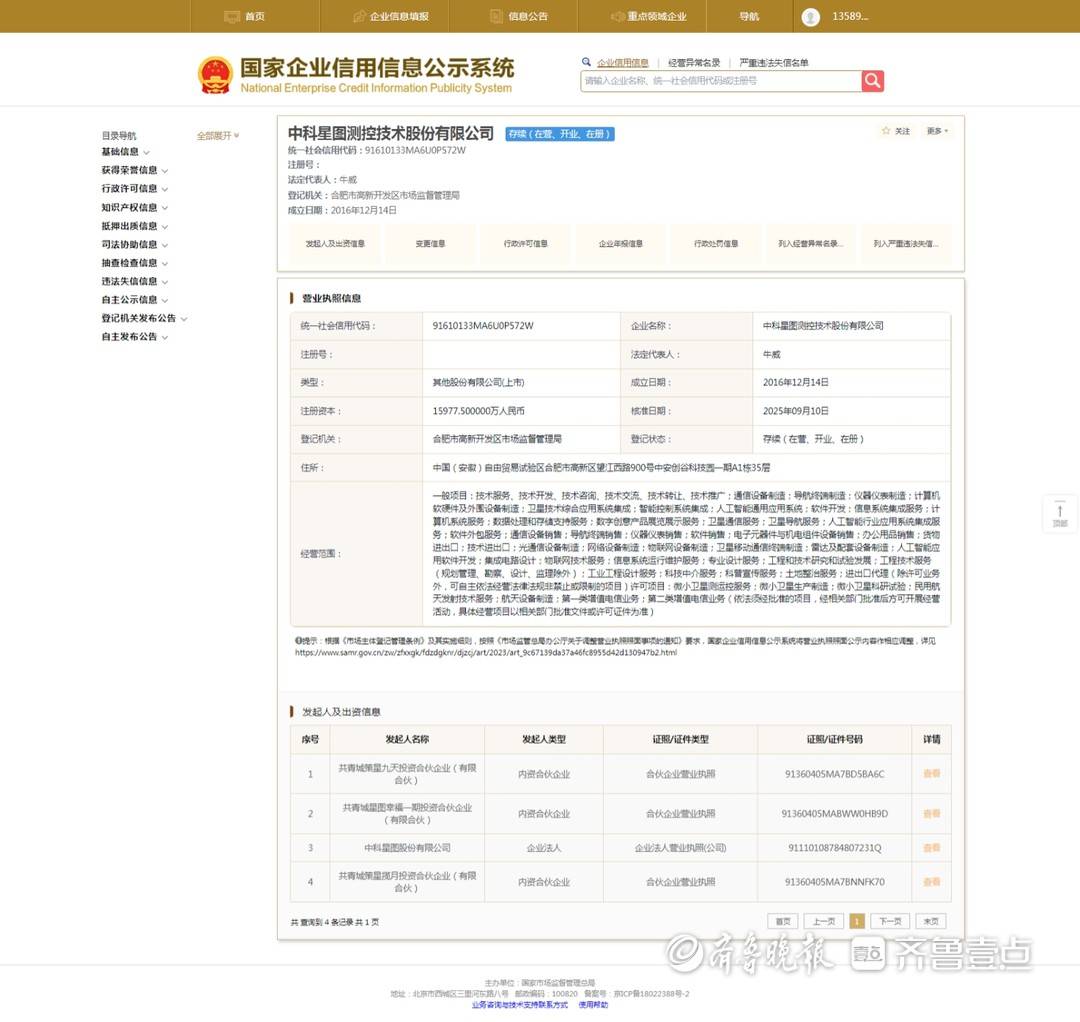This screenshot has height=1022, width=1080.
Task: Expand 基础信息 in sidebar
Action: pos(125,152)
